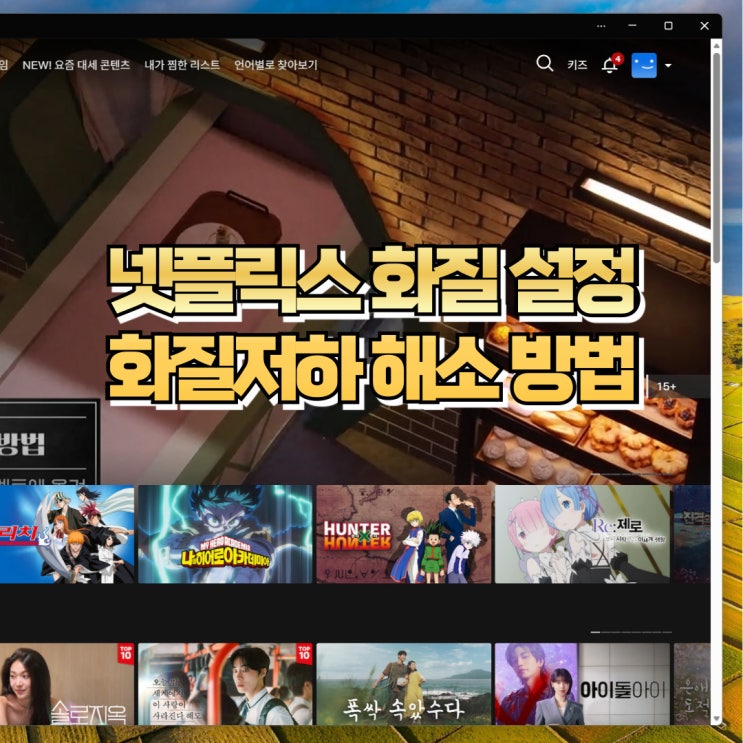Open 언어별로 찾아보기 menu
743x743 pixels.
point(276,64)
